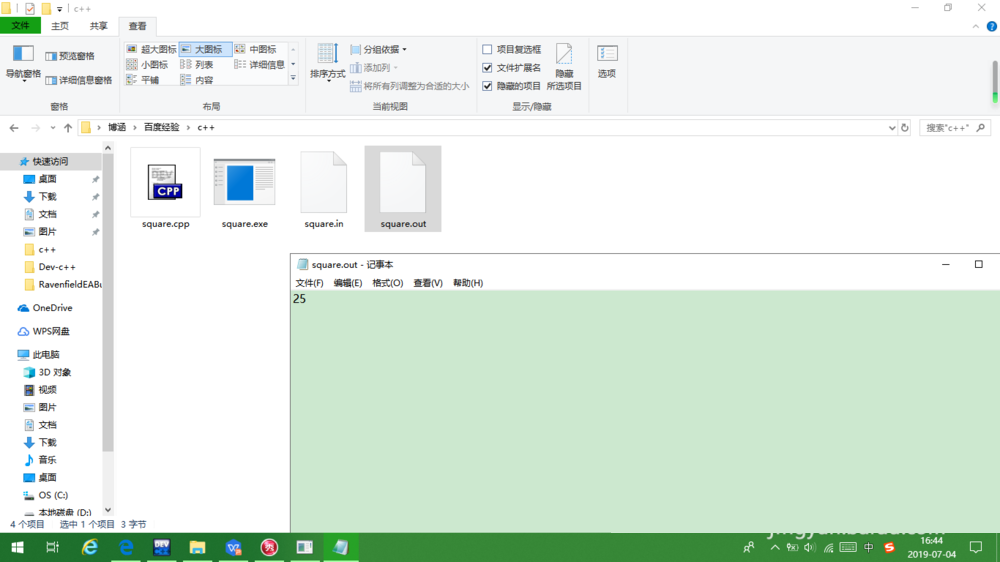Screen dimensions: 1000x562
Task: Switch to the 主页 (Home) ribbon tab
Action: (59, 26)
